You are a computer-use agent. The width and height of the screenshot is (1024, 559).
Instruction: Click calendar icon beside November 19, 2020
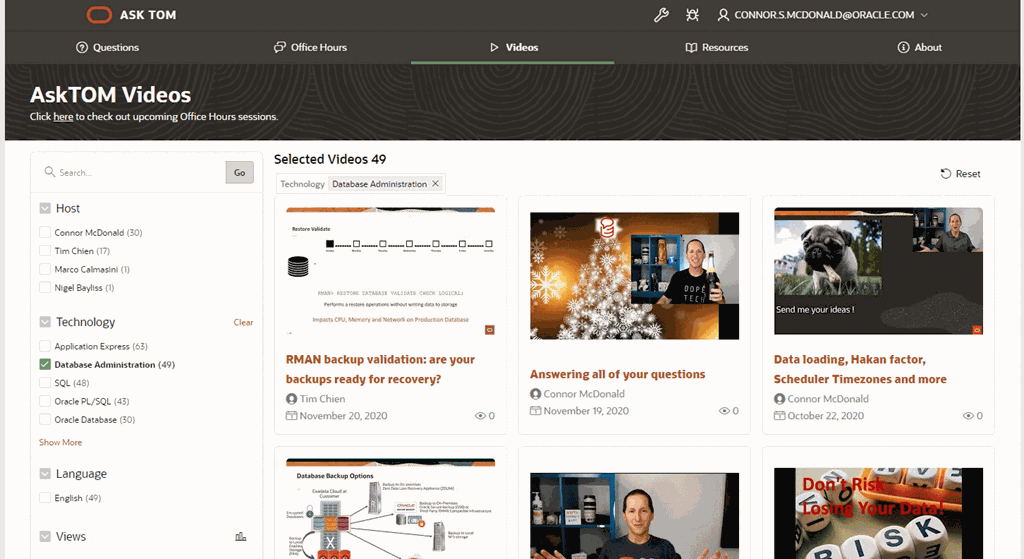(x=536, y=411)
